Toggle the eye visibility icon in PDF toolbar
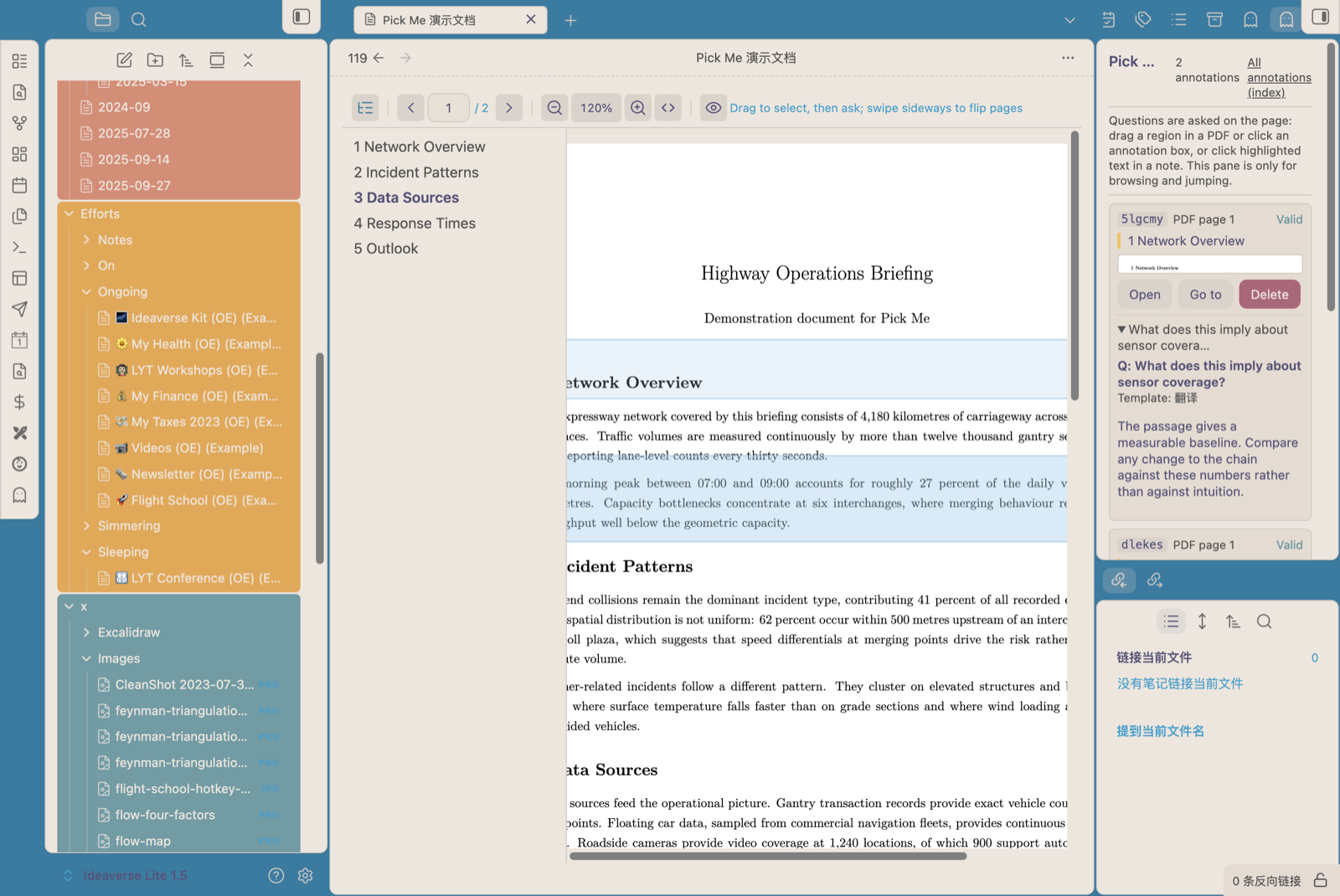Viewport: 1340px width, 896px height. 714,108
